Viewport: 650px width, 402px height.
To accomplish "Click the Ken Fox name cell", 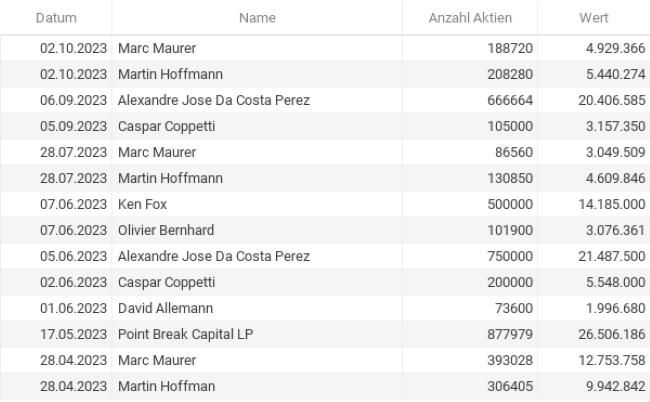I will click(x=257, y=204).
